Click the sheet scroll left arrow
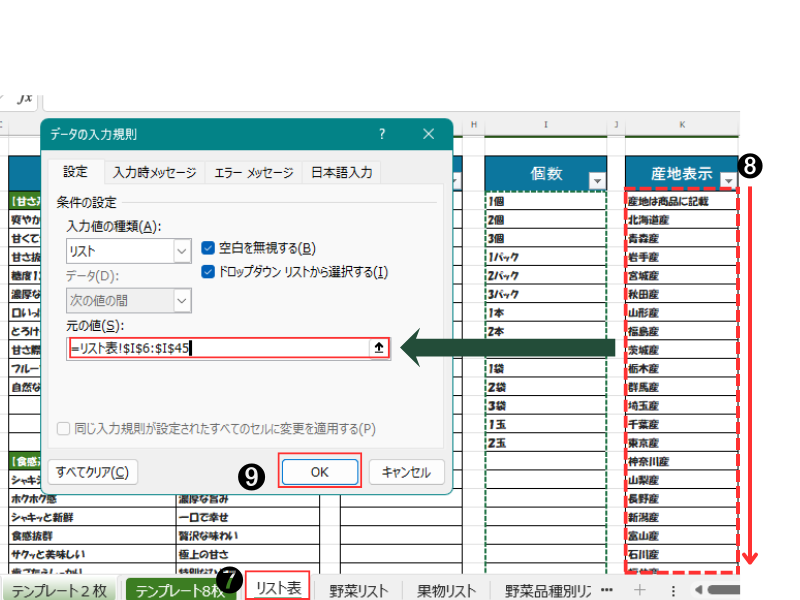Screen dimensions: 800x600 click(699, 589)
